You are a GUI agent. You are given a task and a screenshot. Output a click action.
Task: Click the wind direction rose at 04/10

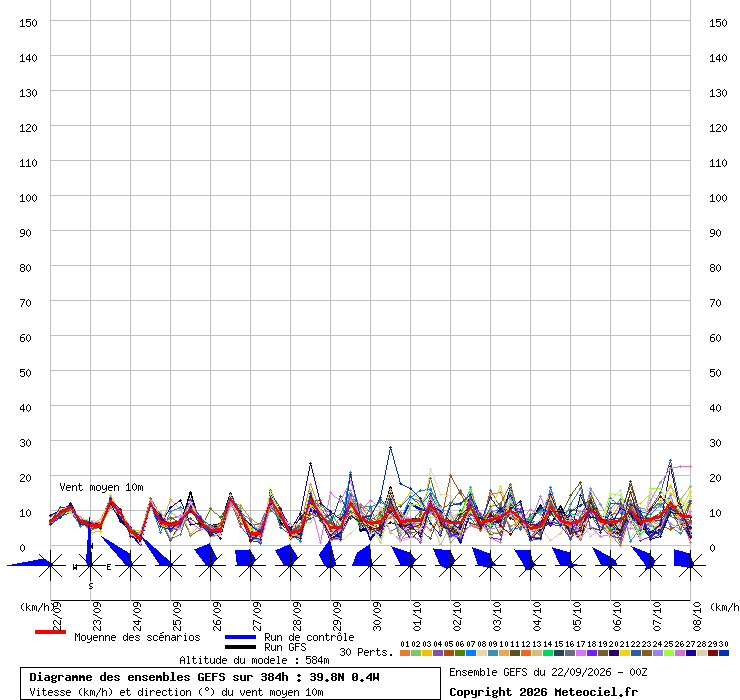point(530,565)
